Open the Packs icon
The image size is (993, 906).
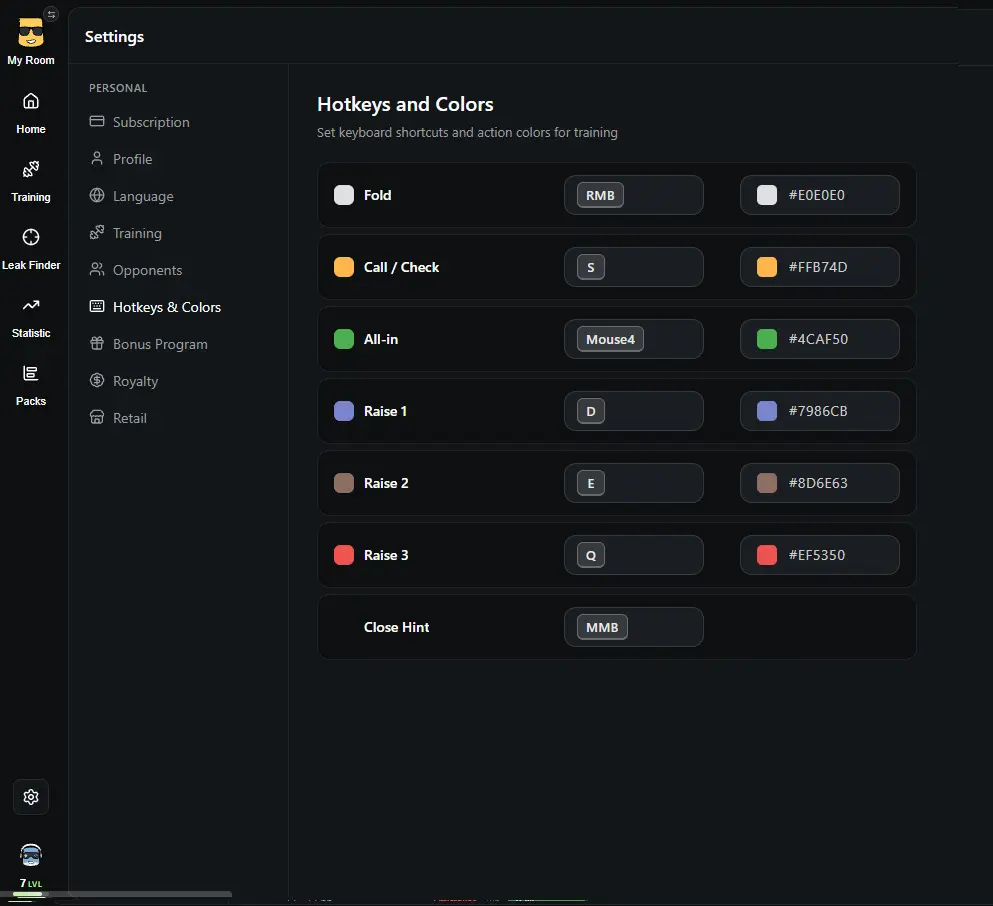click(30, 374)
